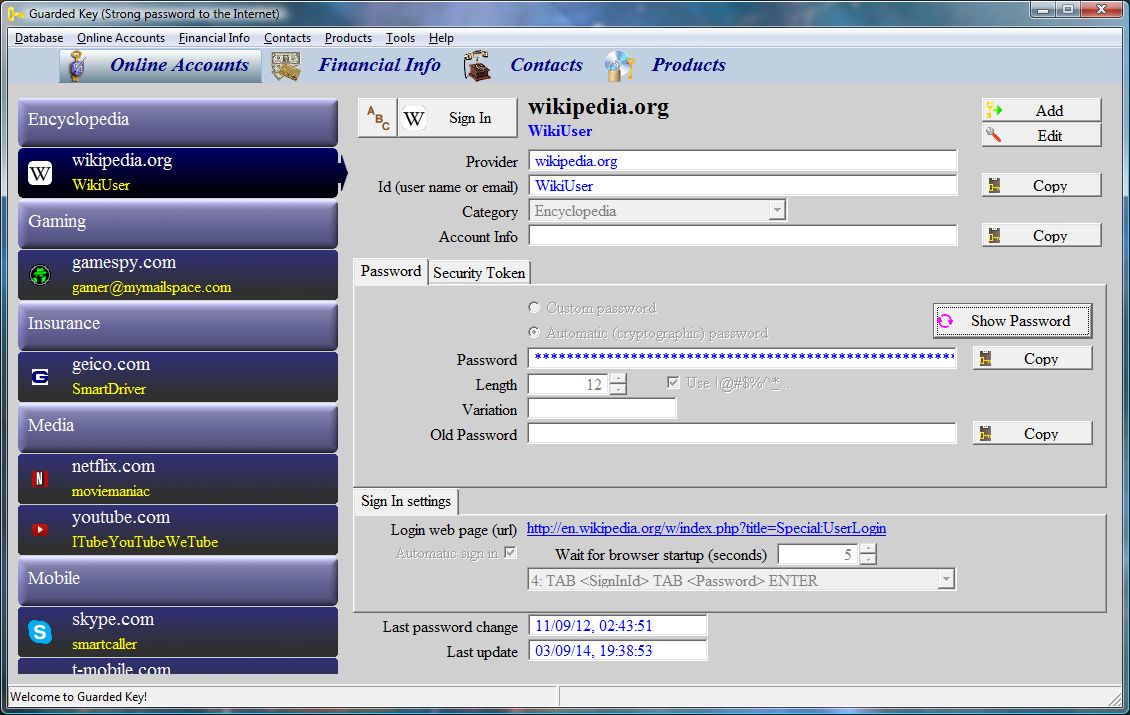Screen dimensions: 1130x715
Task: Click the Products disc icon
Action: point(619,66)
